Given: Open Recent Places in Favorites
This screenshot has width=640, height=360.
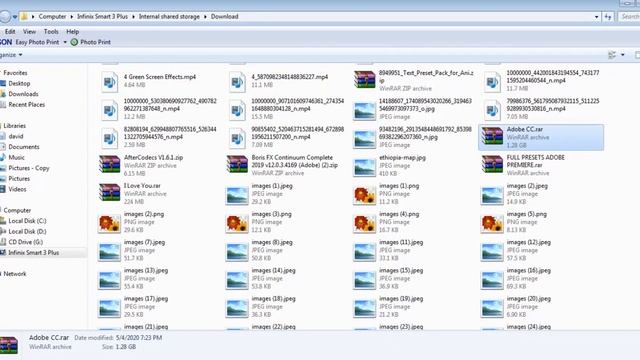Looking at the screenshot, I should 27,104.
